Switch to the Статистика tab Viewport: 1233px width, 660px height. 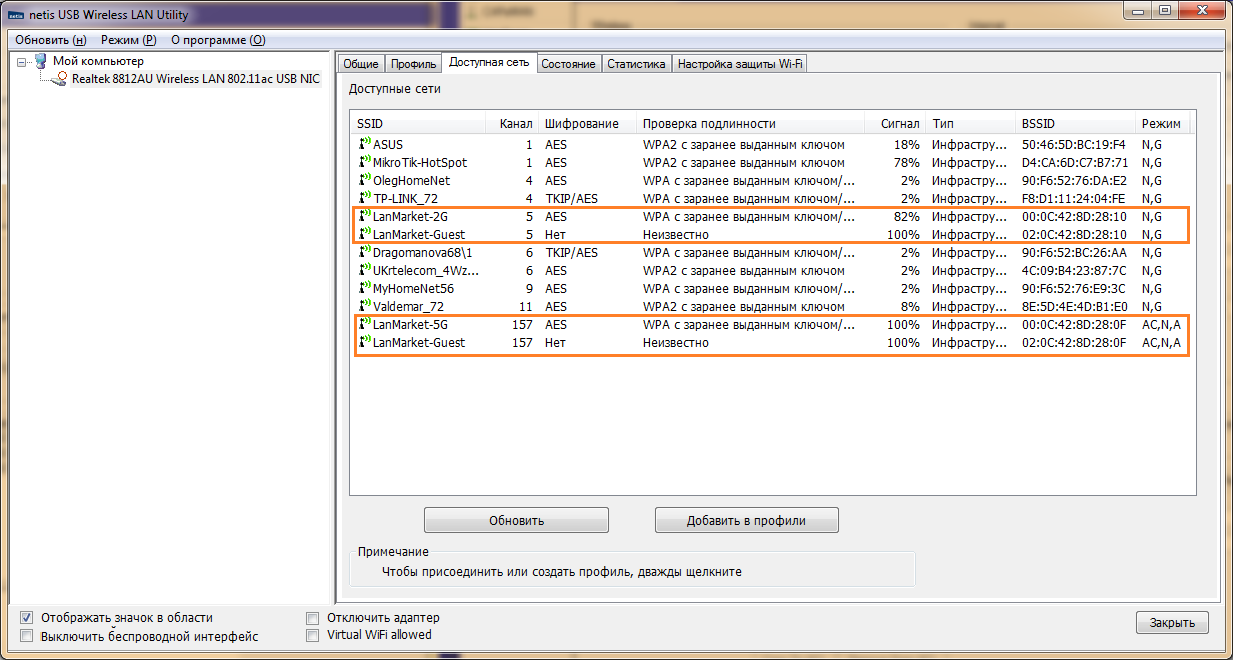[636, 64]
